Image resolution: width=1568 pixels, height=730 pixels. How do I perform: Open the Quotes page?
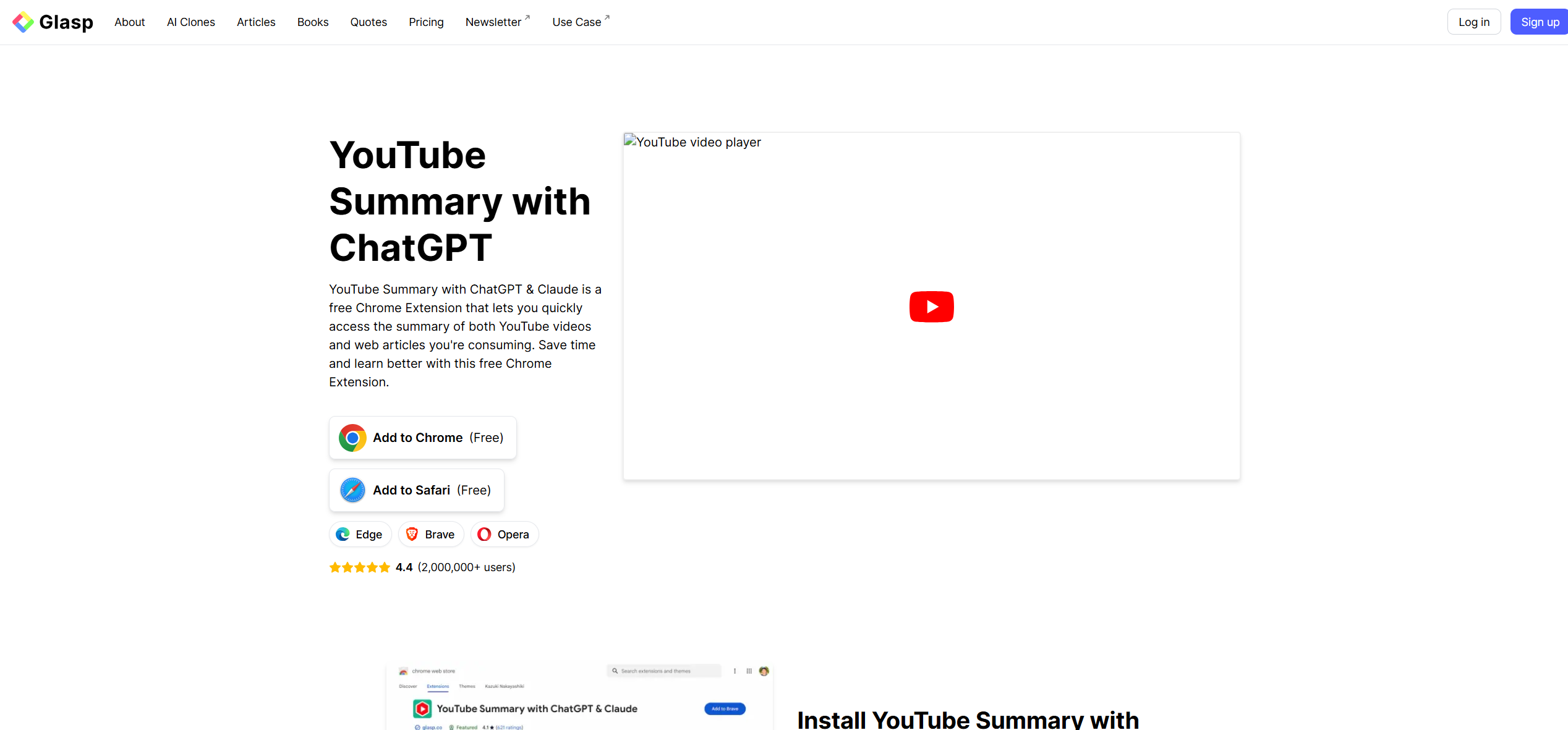point(369,22)
